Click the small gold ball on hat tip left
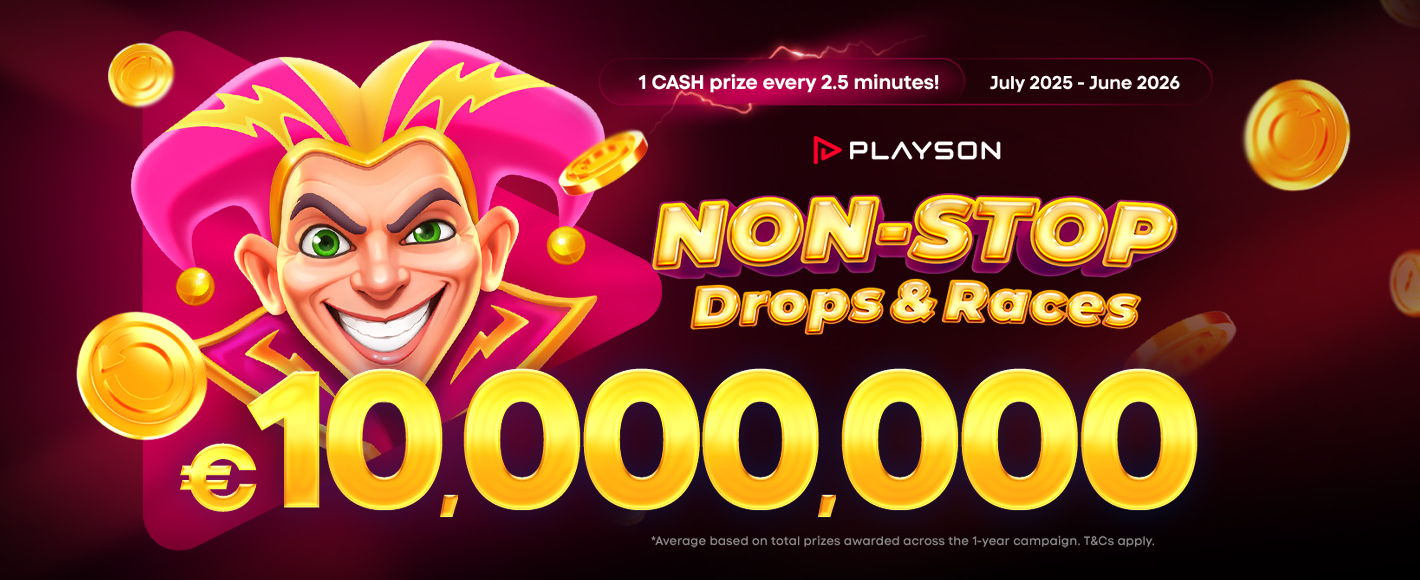Screen dimensions: 1420x580 coord(195,287)
